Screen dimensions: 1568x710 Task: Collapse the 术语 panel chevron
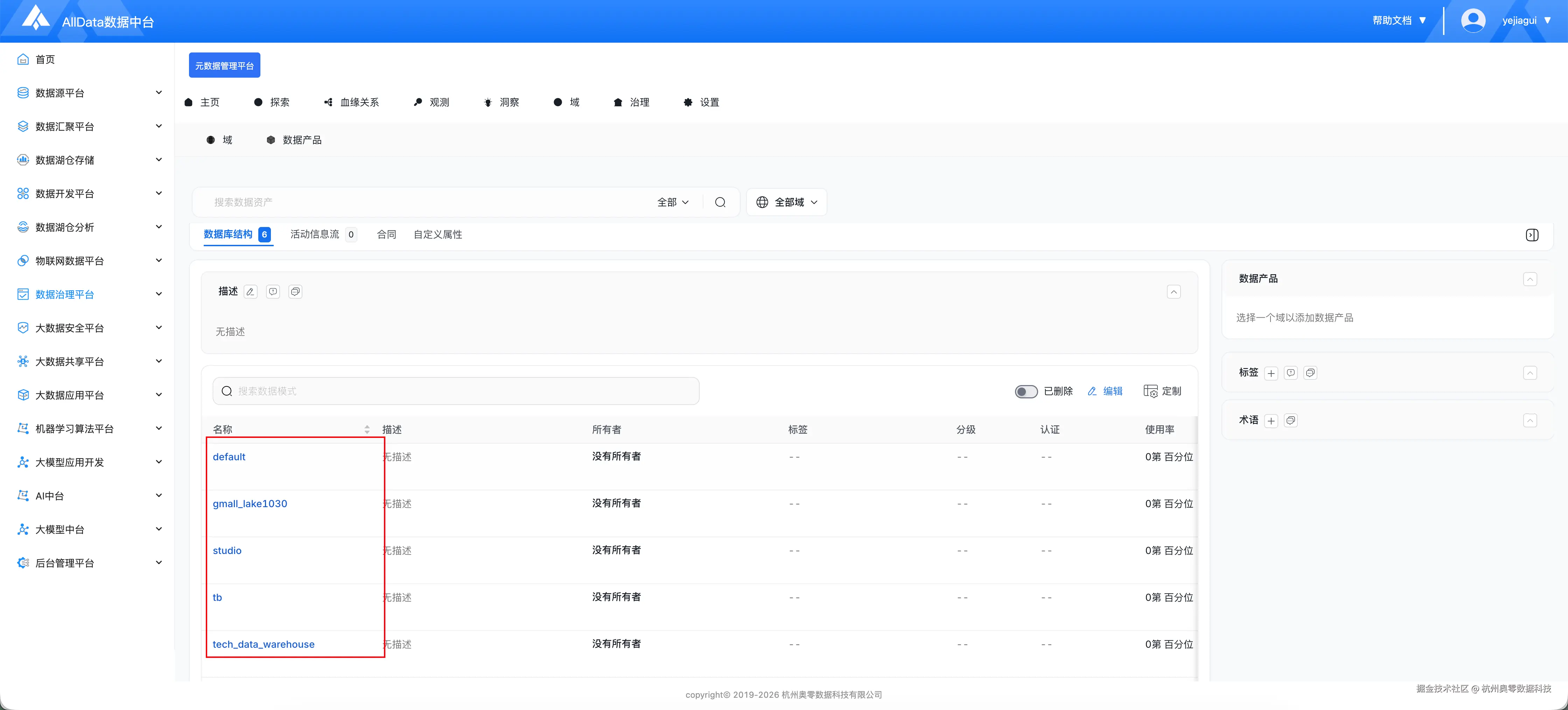click(x=1529, y=420)
